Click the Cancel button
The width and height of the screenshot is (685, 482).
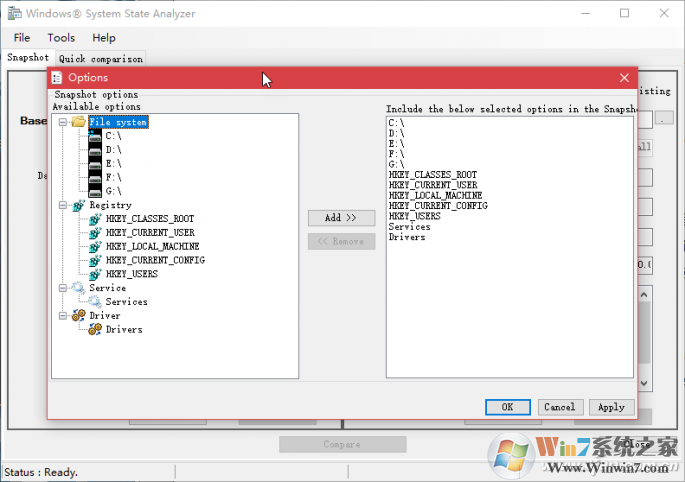click(x=560, y=407)
